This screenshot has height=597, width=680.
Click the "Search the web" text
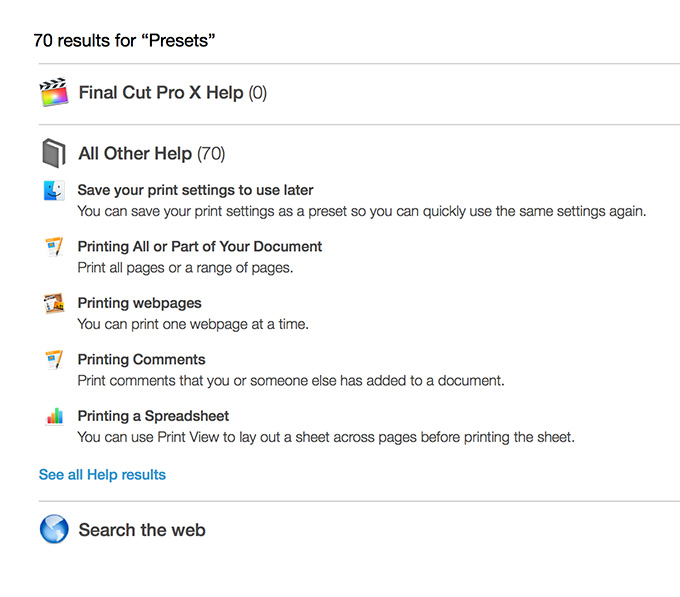coord(142,530)
